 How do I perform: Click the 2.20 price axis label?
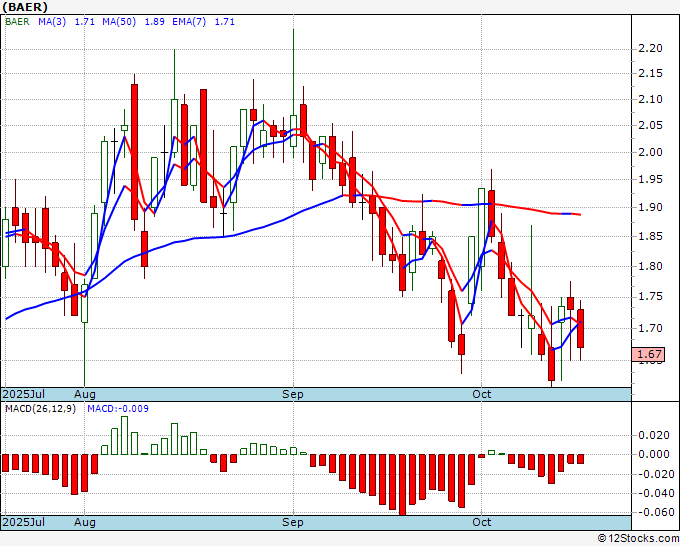(651, 48)
